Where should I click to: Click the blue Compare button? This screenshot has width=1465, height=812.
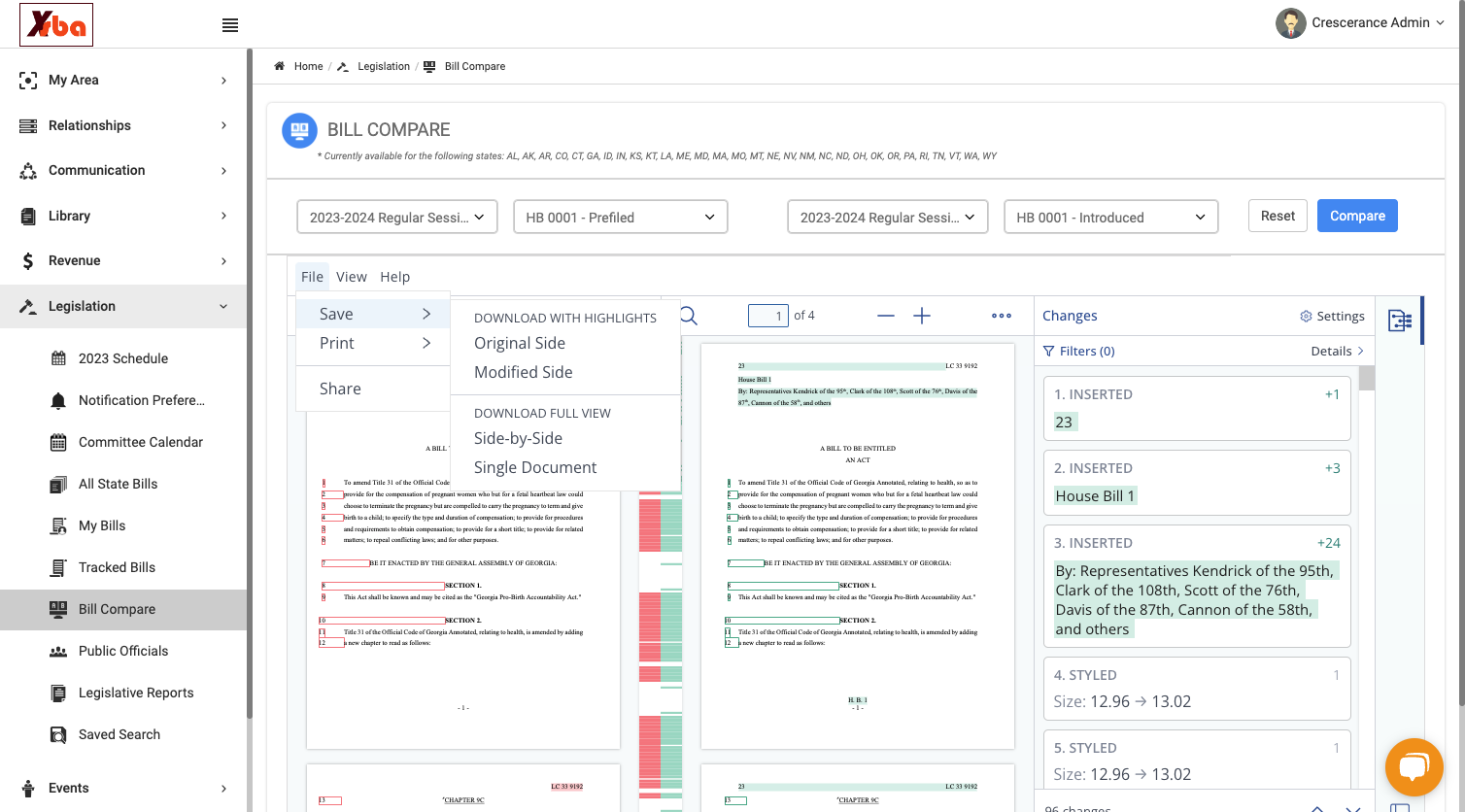[1357, 216]
